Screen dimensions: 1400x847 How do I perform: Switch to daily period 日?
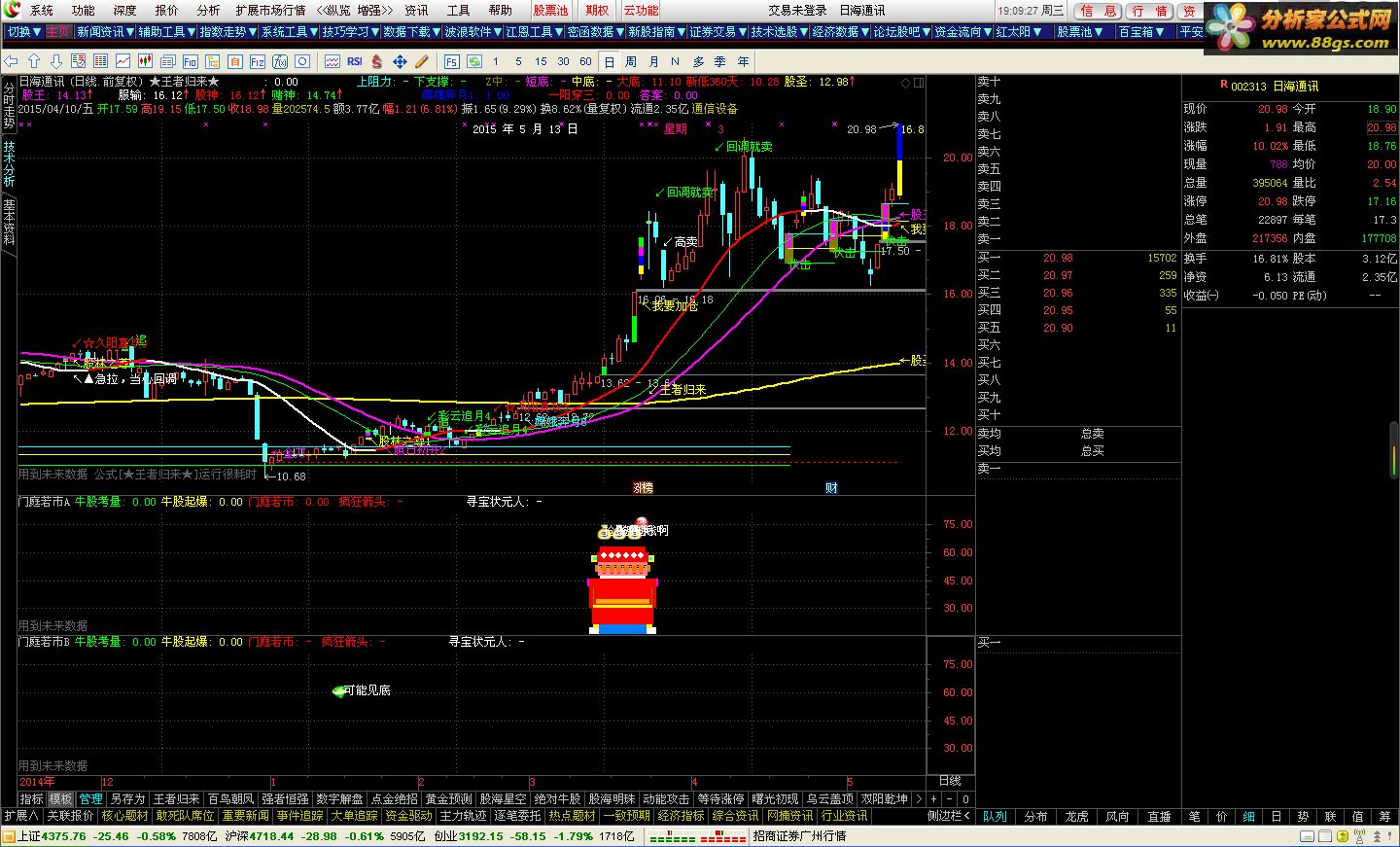click(x=610, y=61)
